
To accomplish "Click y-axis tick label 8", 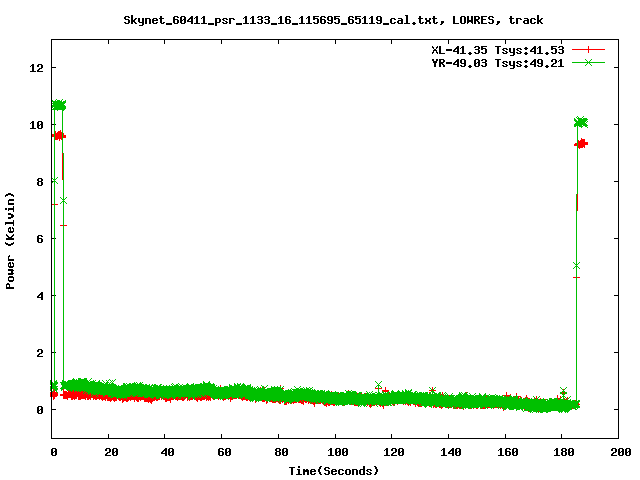I will click(x=40, y=182).
